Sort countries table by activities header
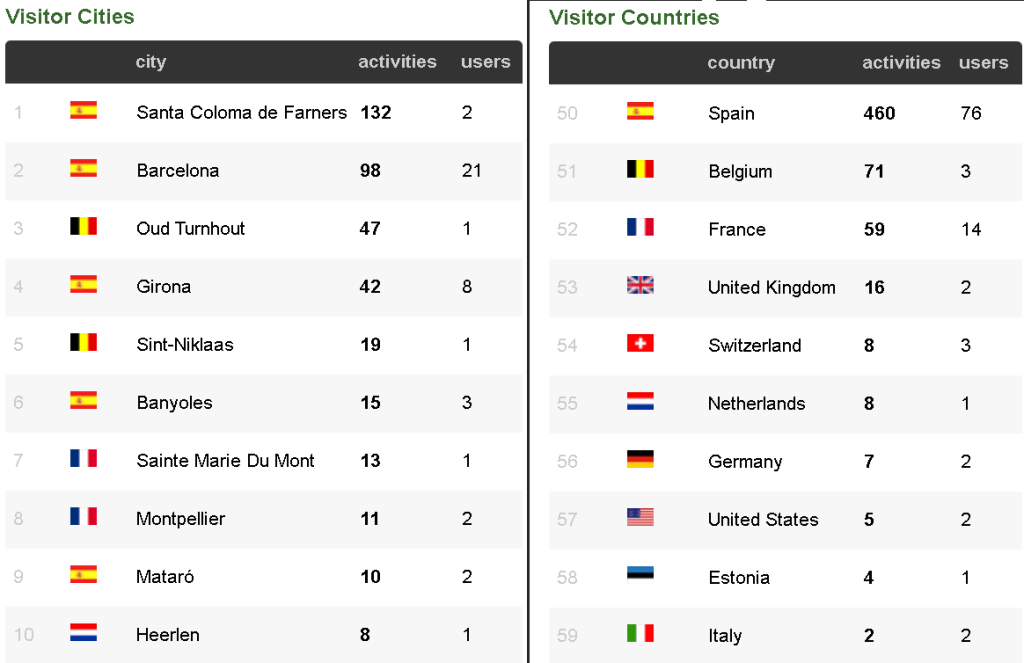The image size is (1024, 663). click(x=901, y=63)
